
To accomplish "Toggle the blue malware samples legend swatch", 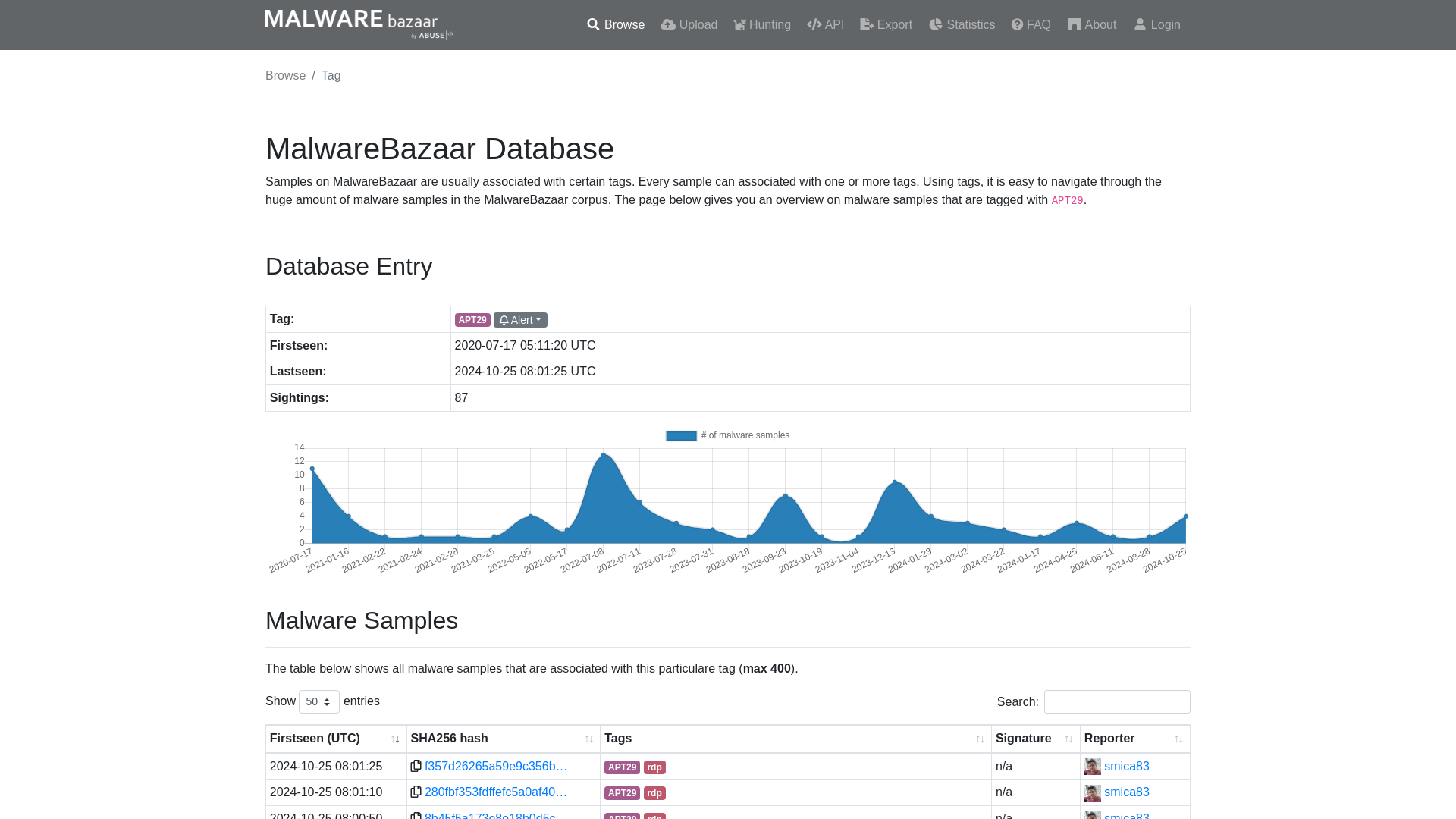I will click(681, 436).
